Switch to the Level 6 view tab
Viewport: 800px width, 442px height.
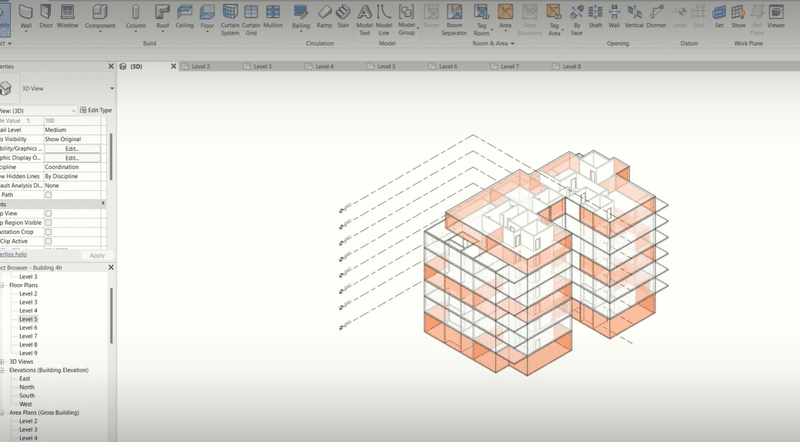[448, 66]
